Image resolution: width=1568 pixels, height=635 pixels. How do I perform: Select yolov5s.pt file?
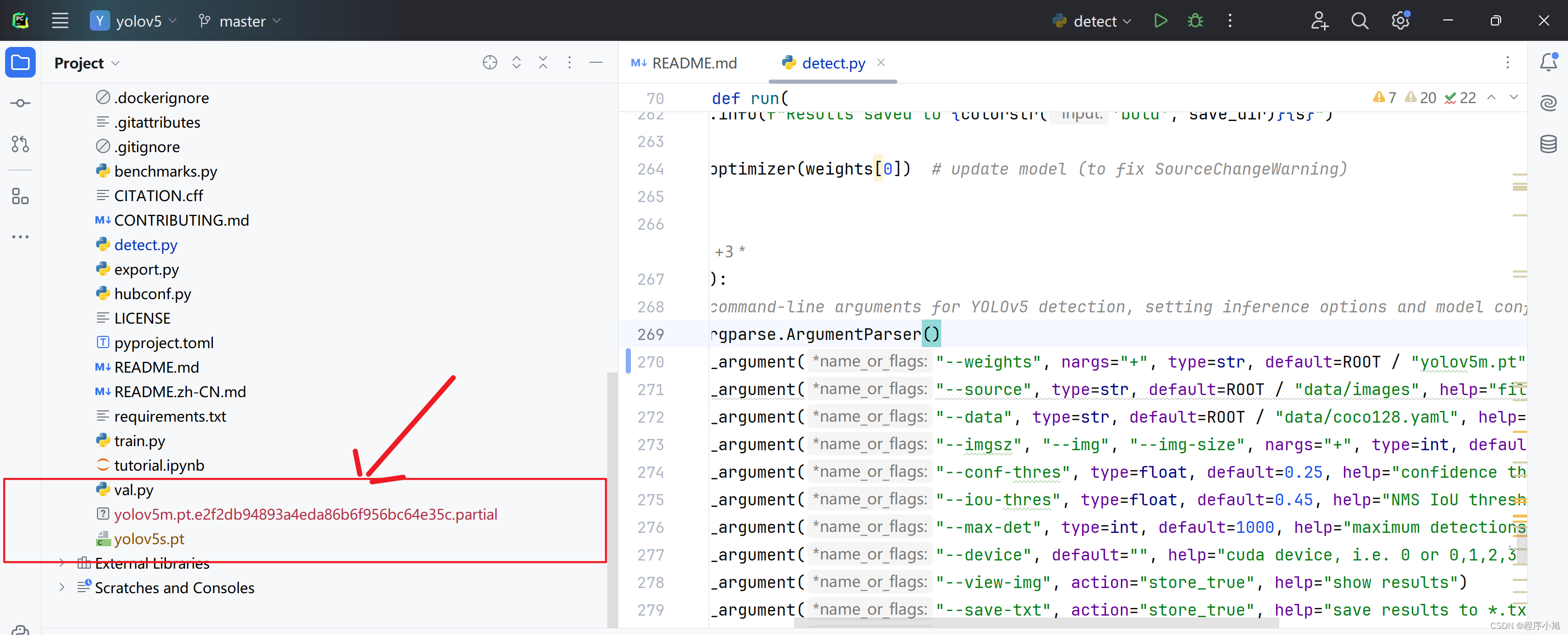pyautogui.click(x=149, y=539)
